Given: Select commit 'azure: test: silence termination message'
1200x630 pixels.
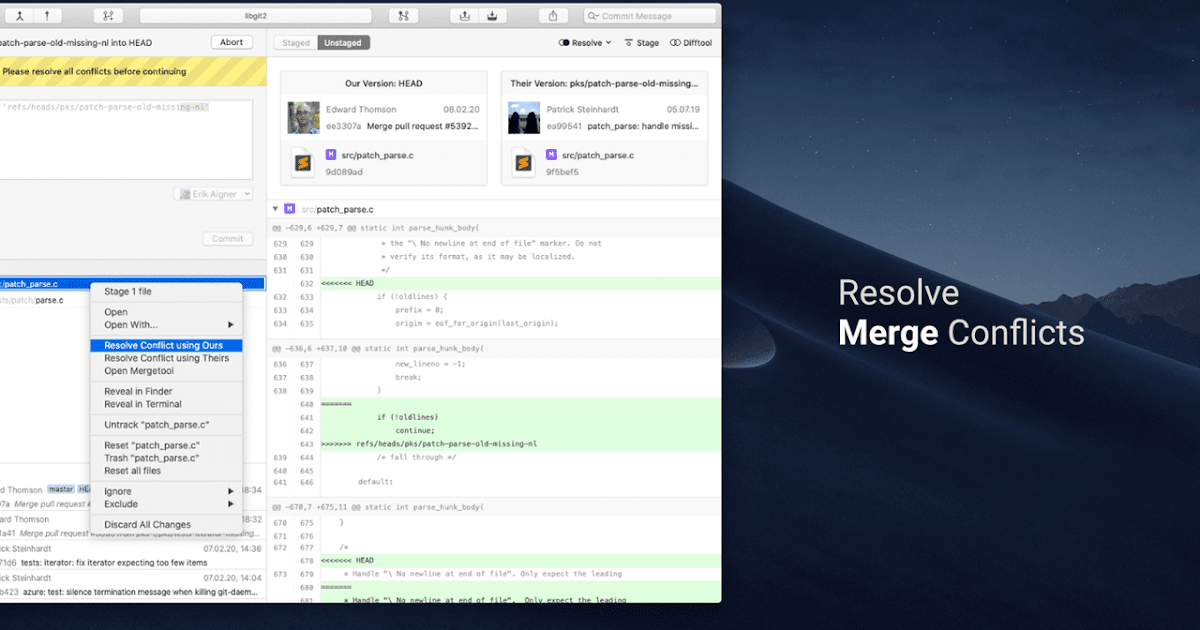Looking at the screenshot, I should [132, 586].
